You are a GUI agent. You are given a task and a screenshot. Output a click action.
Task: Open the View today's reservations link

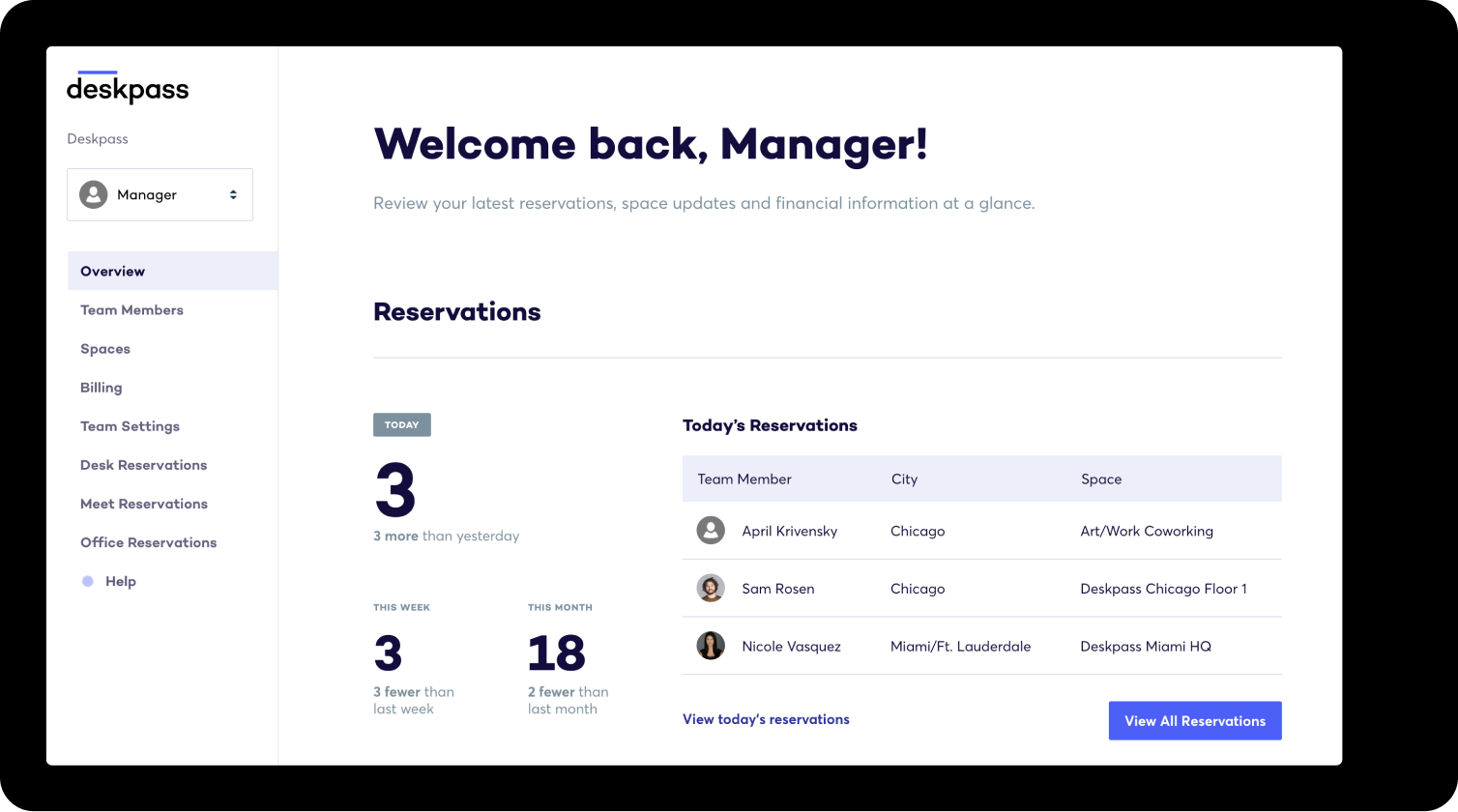point(766,719)
